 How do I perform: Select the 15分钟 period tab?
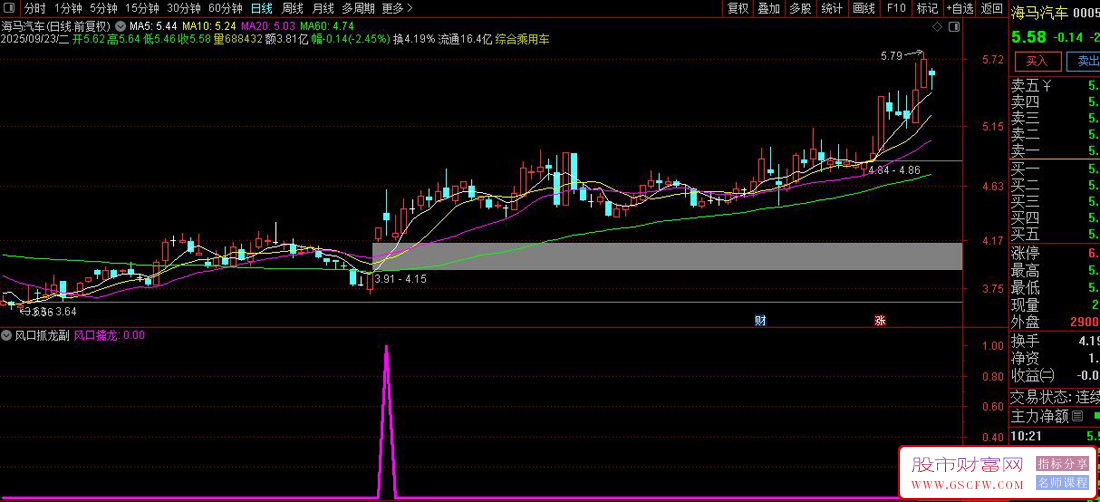tap(142, 8)
